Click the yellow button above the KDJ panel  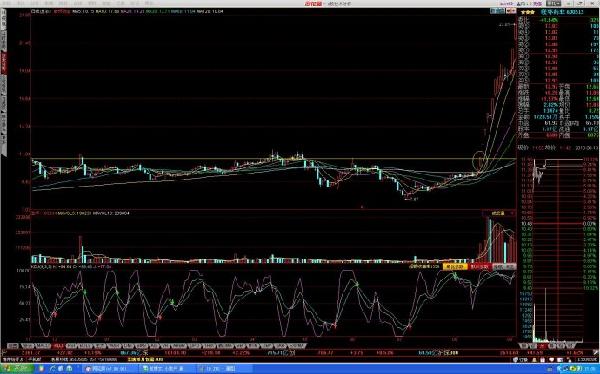tap(455, 266)
